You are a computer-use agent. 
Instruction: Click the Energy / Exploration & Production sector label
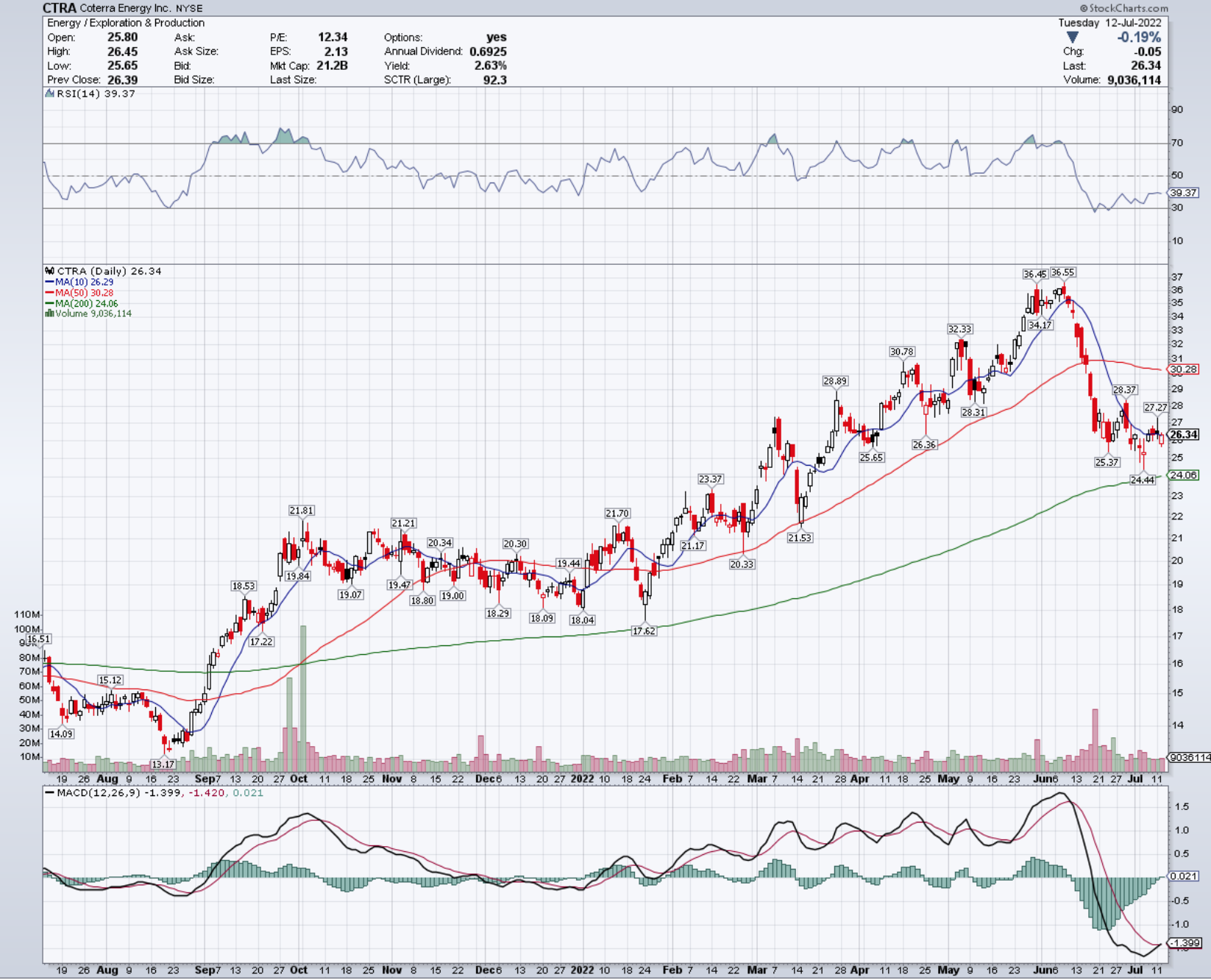coord(126,23)
